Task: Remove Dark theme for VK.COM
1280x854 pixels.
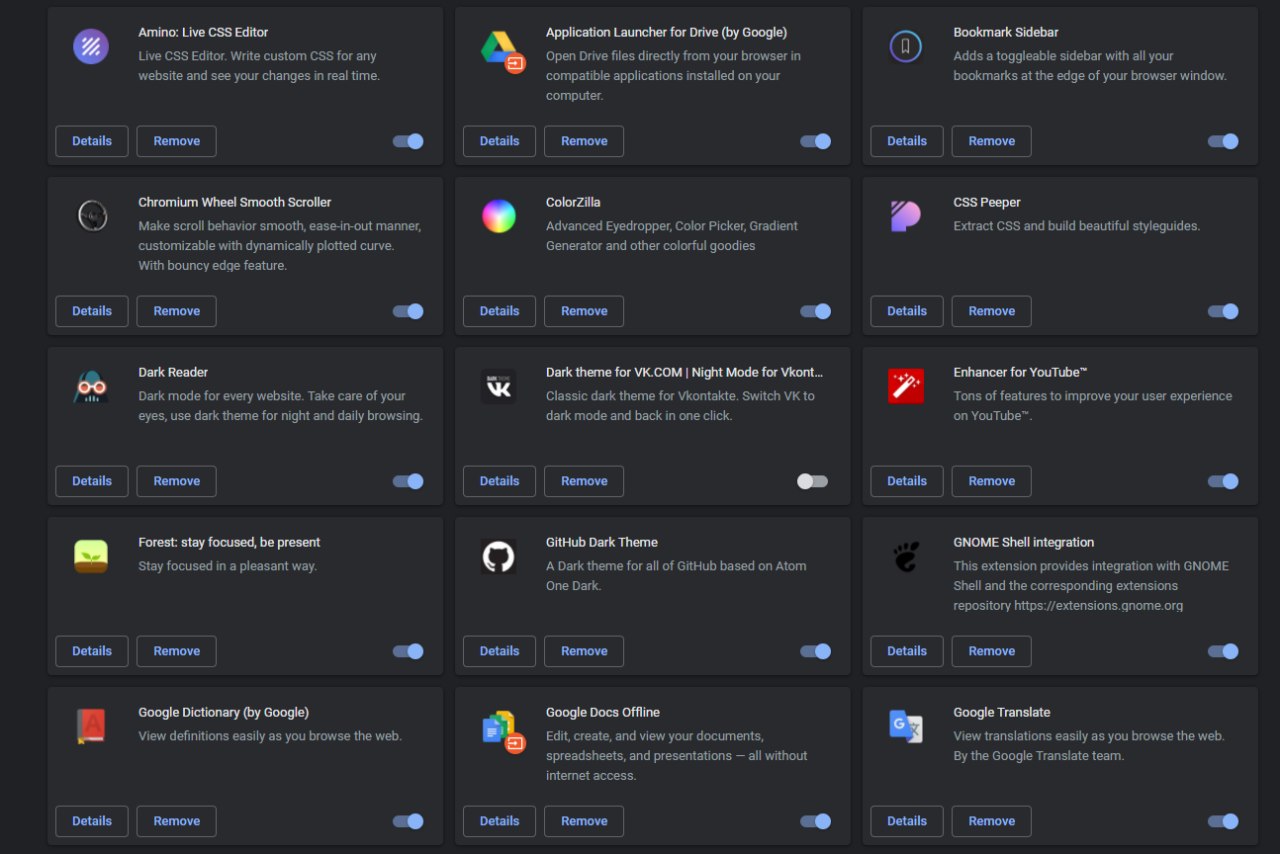Action: [584, 481]
